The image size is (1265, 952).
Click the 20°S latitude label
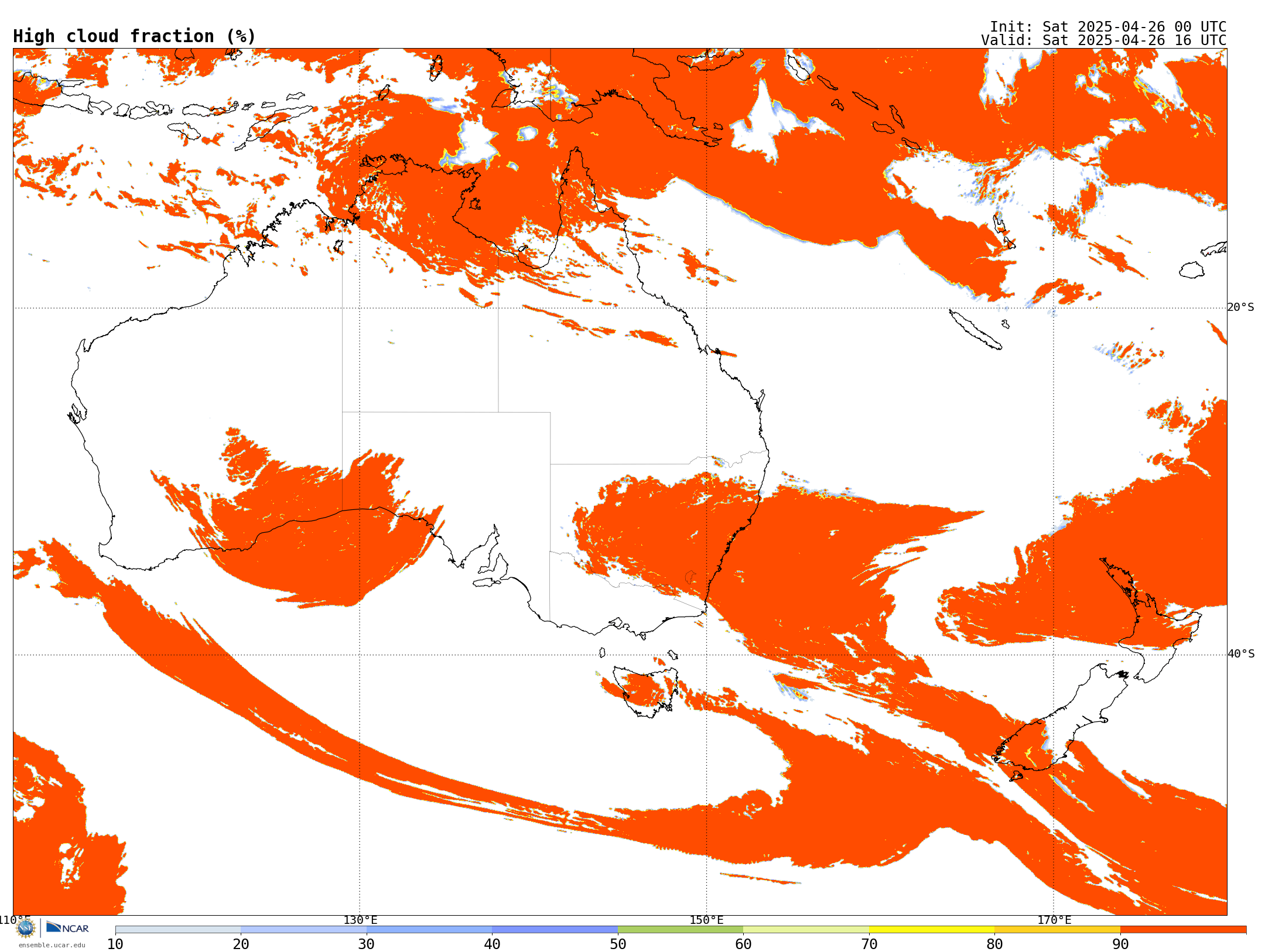(x=1241, y=307)
